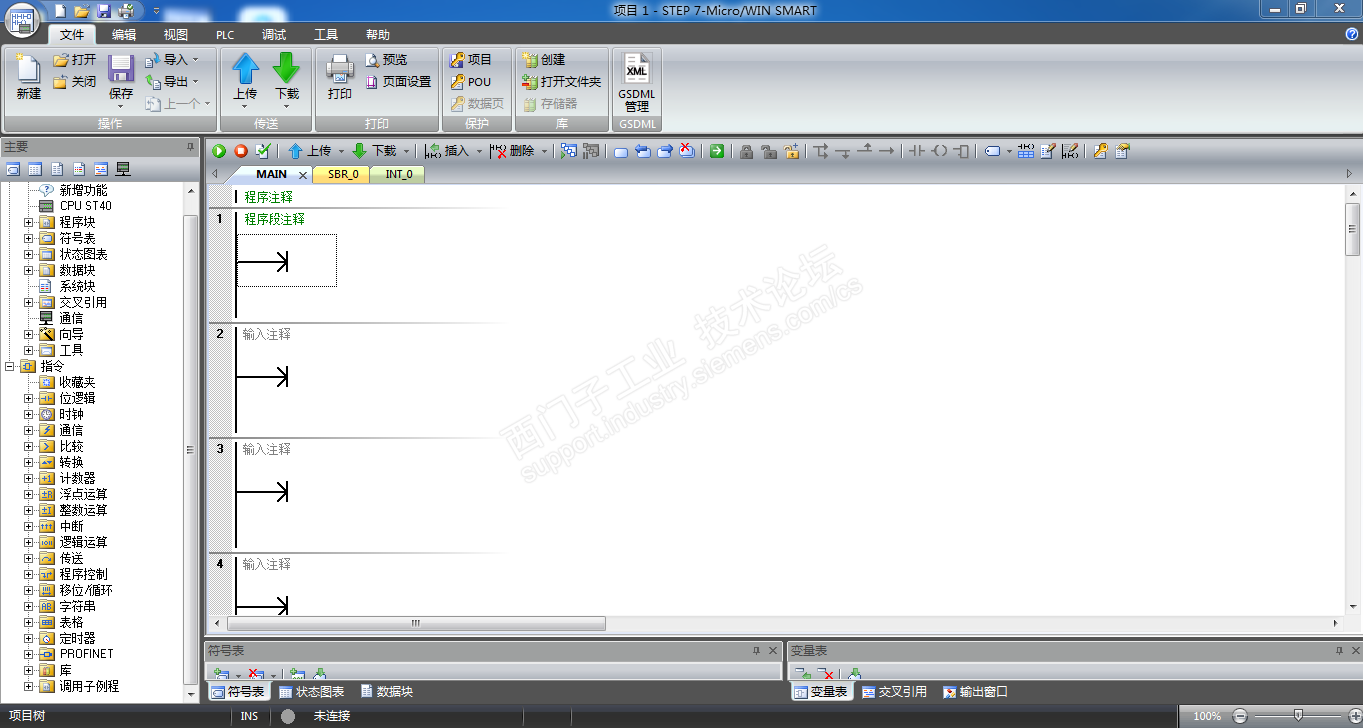Click the blue help icon at top right
This screenshot has width=1363, height=728.
pos(1352,34)
